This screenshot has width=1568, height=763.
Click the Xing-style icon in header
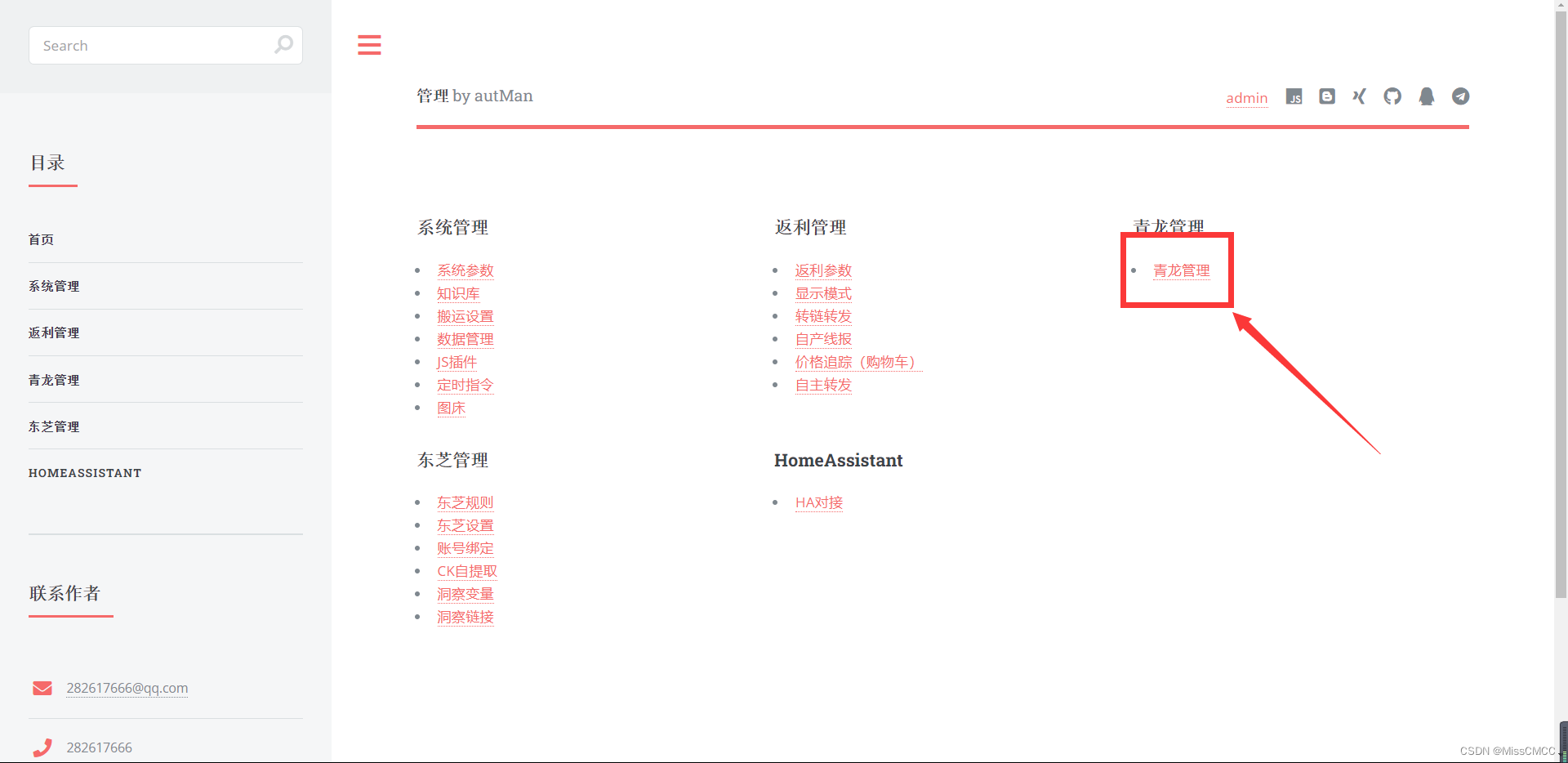(x=1359, y=96)
